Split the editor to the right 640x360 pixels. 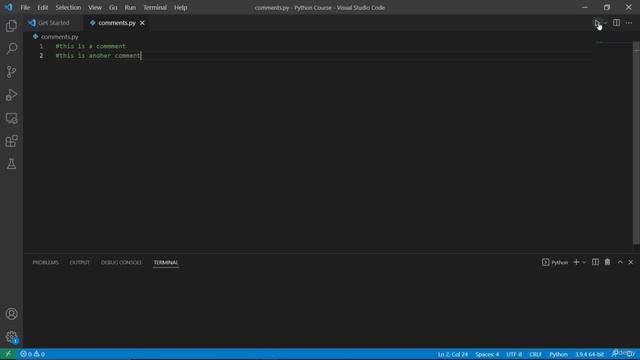click(x=616, y=23)
